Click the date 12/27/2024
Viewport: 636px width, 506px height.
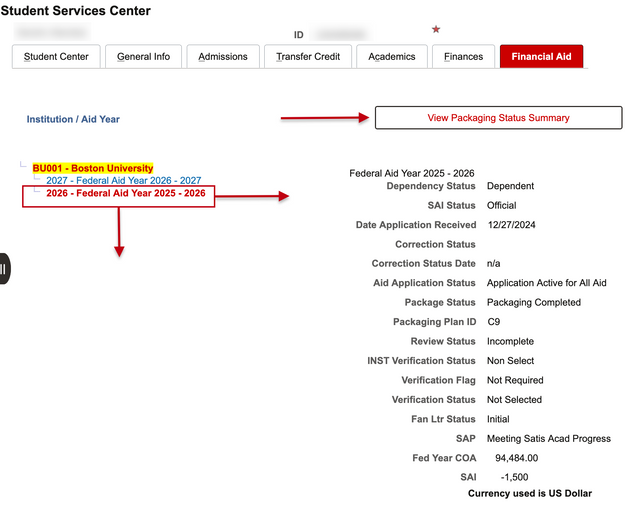[x=511, y=225]
